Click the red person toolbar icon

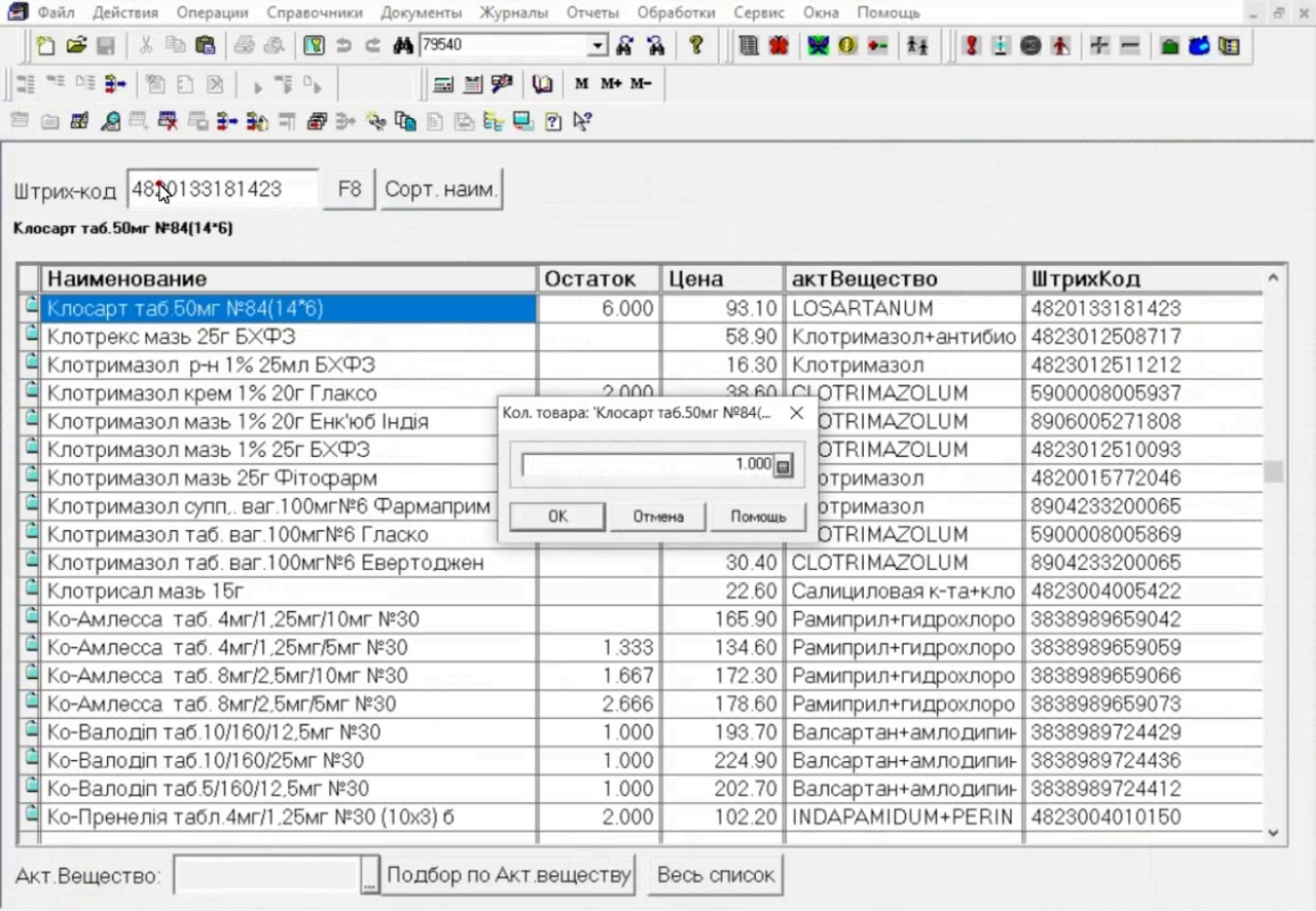pyautogui.click(x=1060, y=45)
